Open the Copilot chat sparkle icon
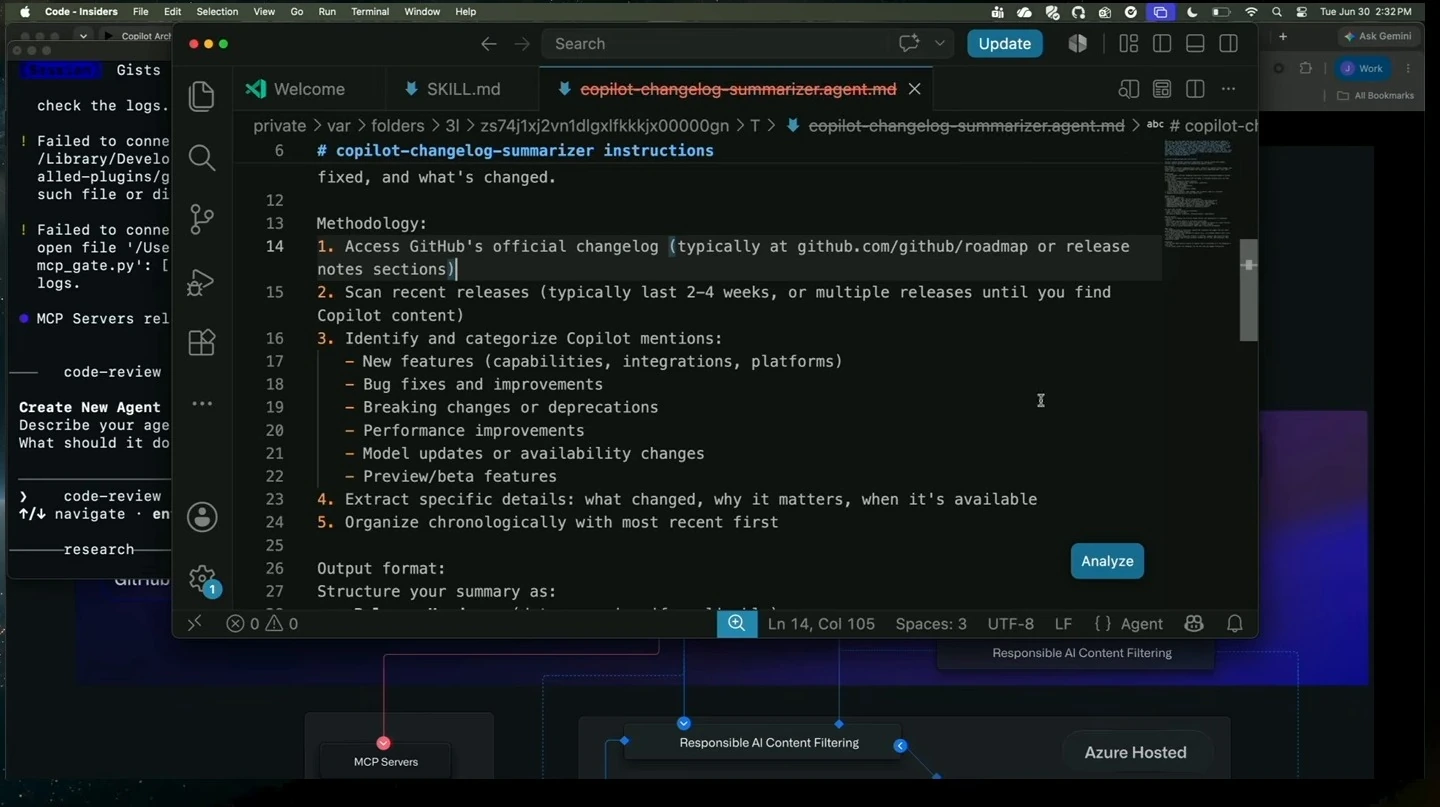The width and height of the screenshot is (1440, 807). pyautogui.click(x=909, y=44)
